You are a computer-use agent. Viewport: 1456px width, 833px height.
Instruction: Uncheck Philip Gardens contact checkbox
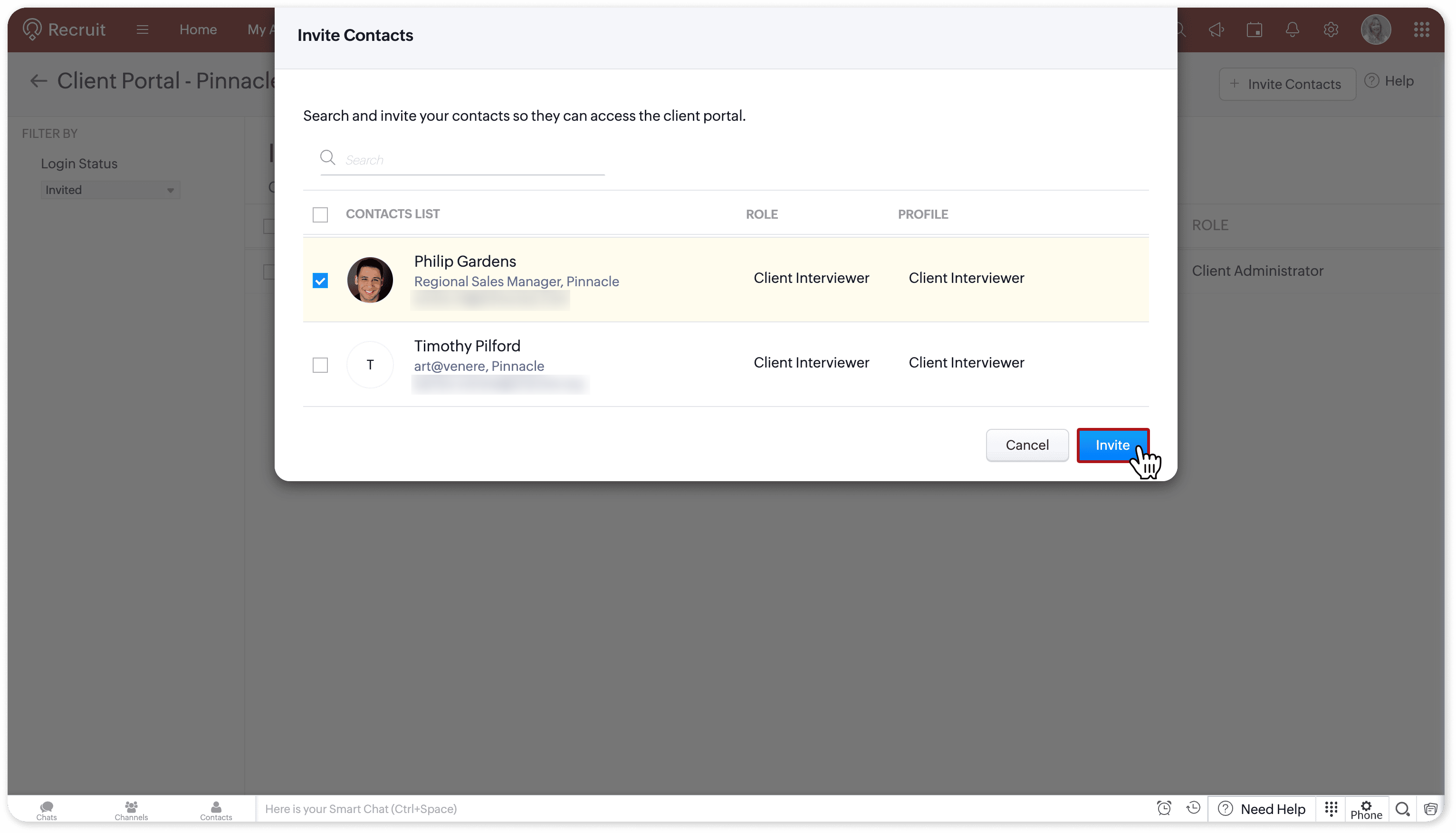pos(320,281)
